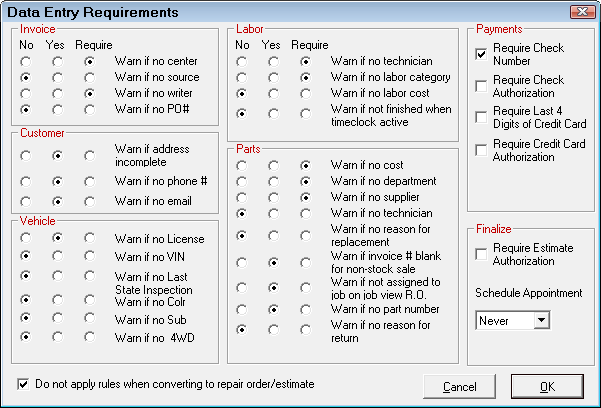
Task: Set 'Warn if no center' to No
Action: click(x=24, y=61)
